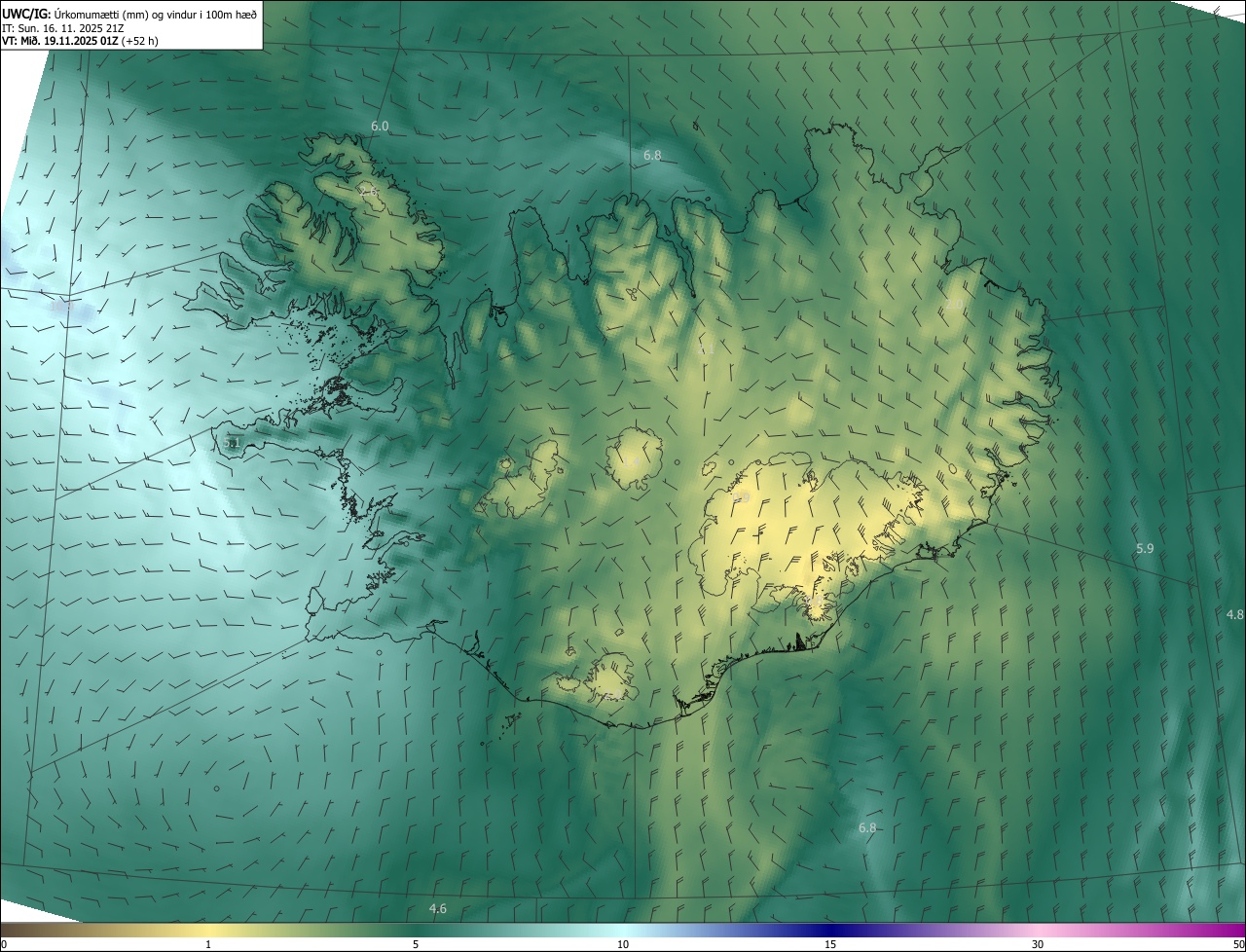This screenshot has width=1246, height=952.
Task: Select the 'VT: Mið. 19.11.2025 01Z (+52 h)' line
Action: click(80, 41)
